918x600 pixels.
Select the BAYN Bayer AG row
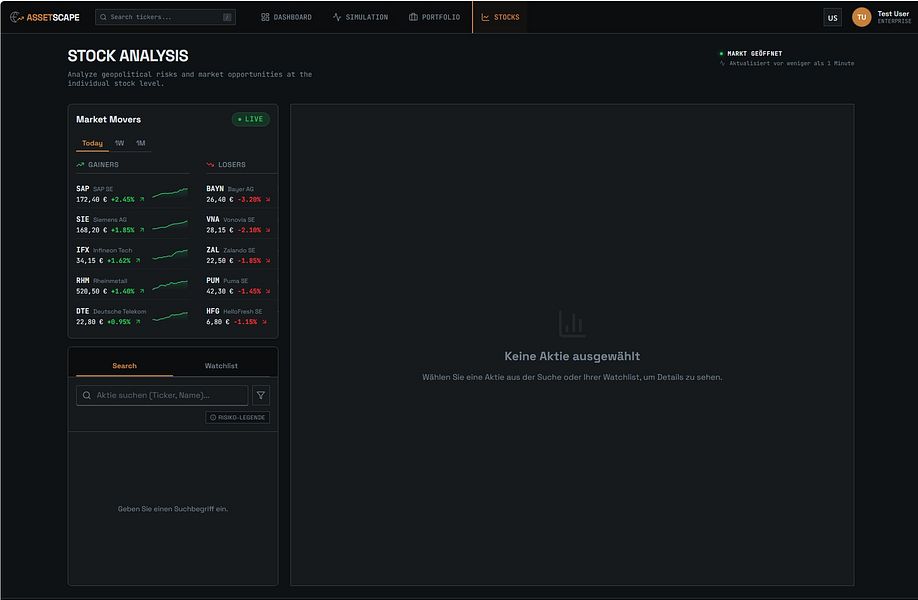pos(239,194)
